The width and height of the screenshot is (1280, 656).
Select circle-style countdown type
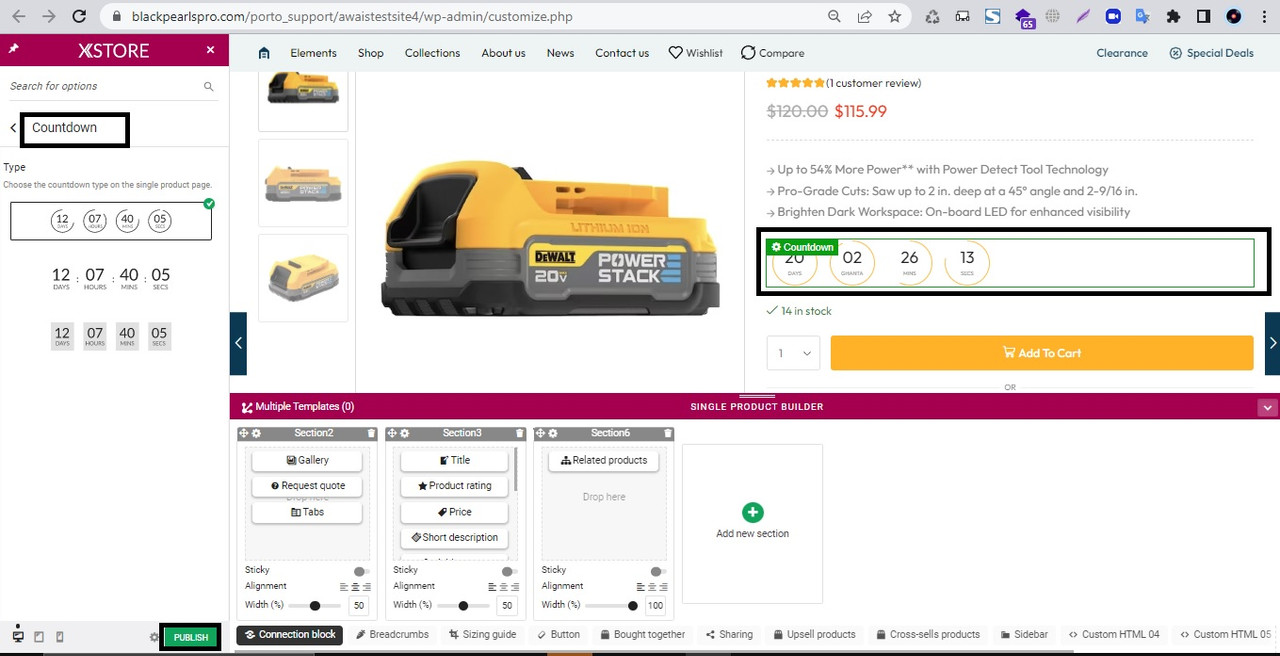[x=111, y=221]
